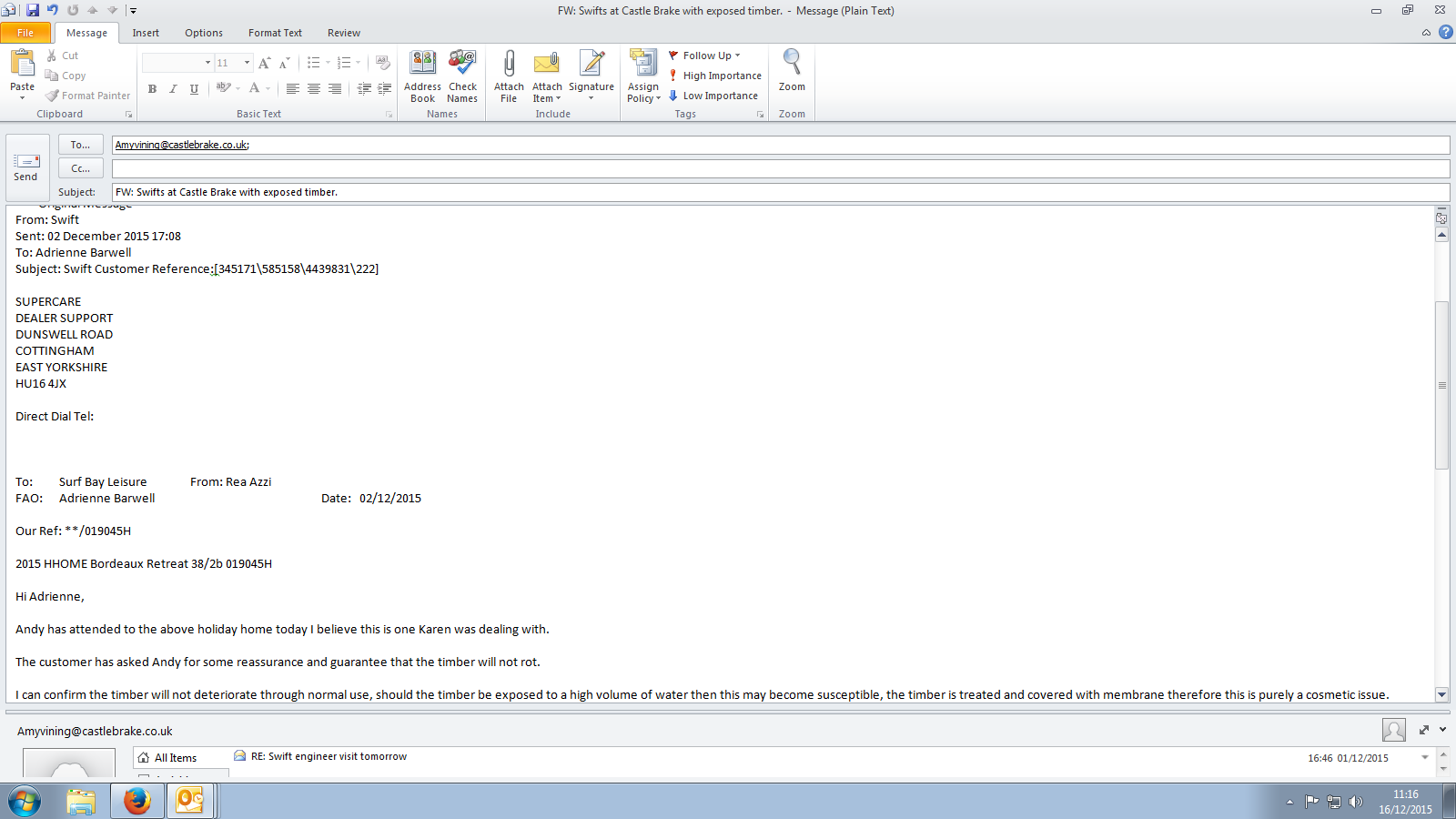The width and height of the screenshot is (1456, 819).
Task: Switch to the Format Text tab
Action: click(x=275, y=33)
